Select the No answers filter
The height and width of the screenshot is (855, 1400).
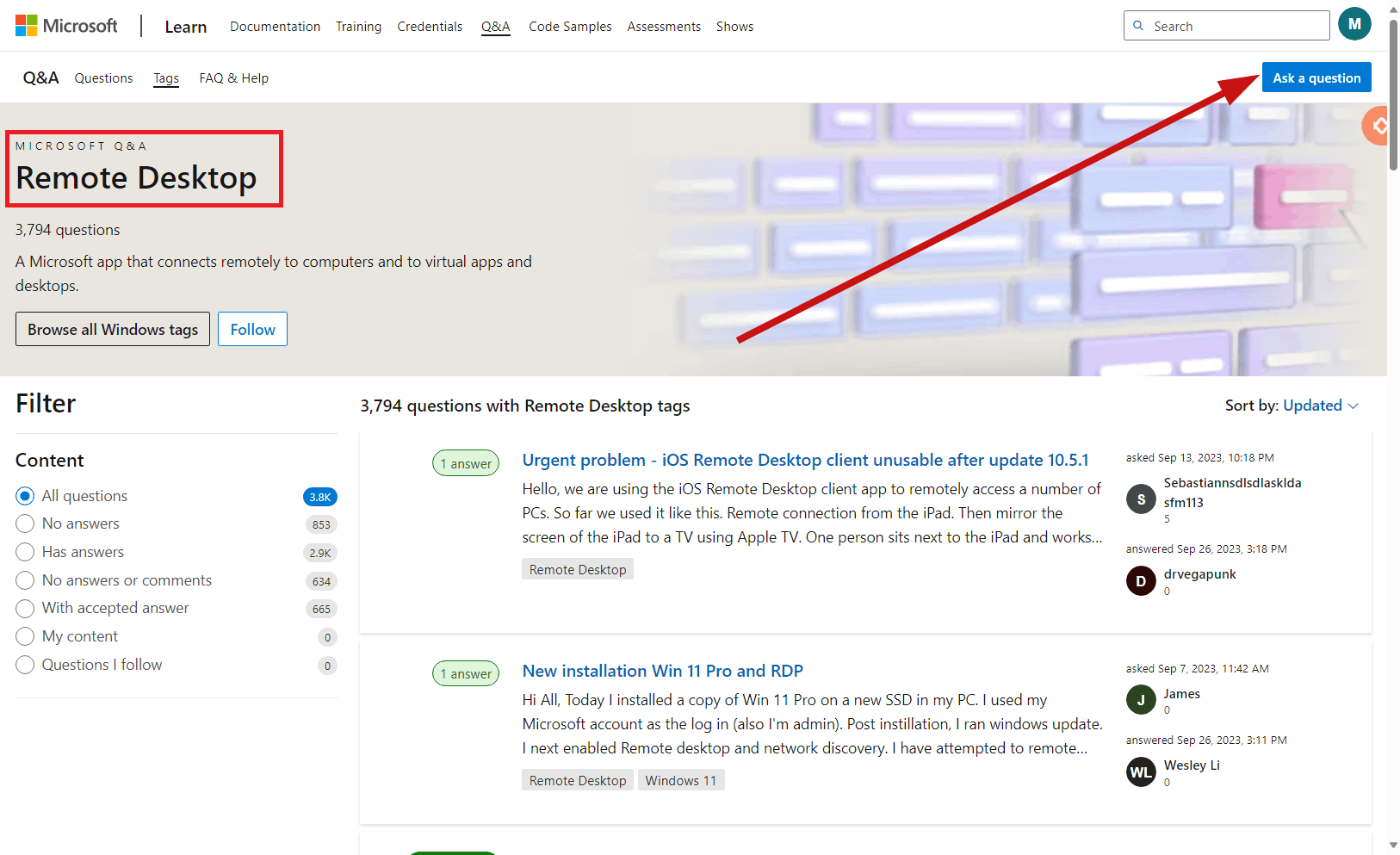coord(25,524)
